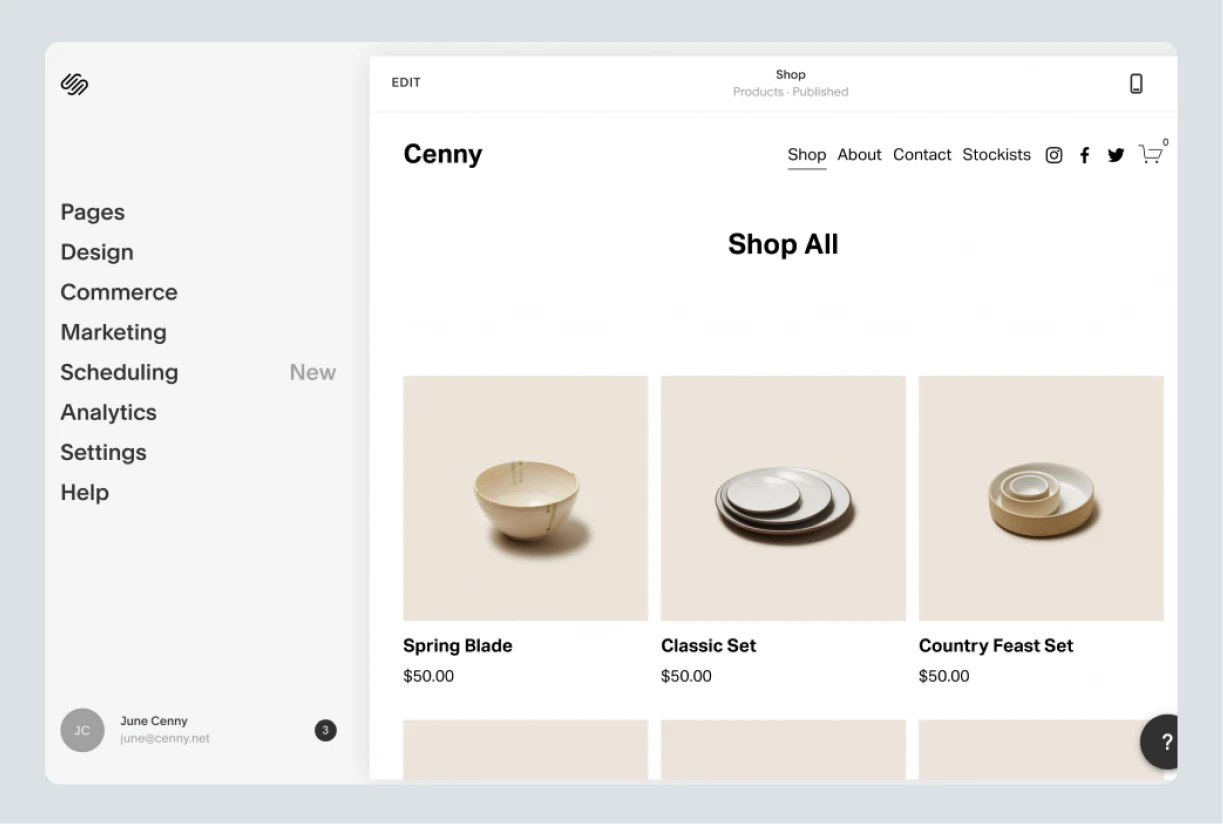Click the mobile preview icon
Viewport: 1223px width, 824px height.
pos(1136,84)
